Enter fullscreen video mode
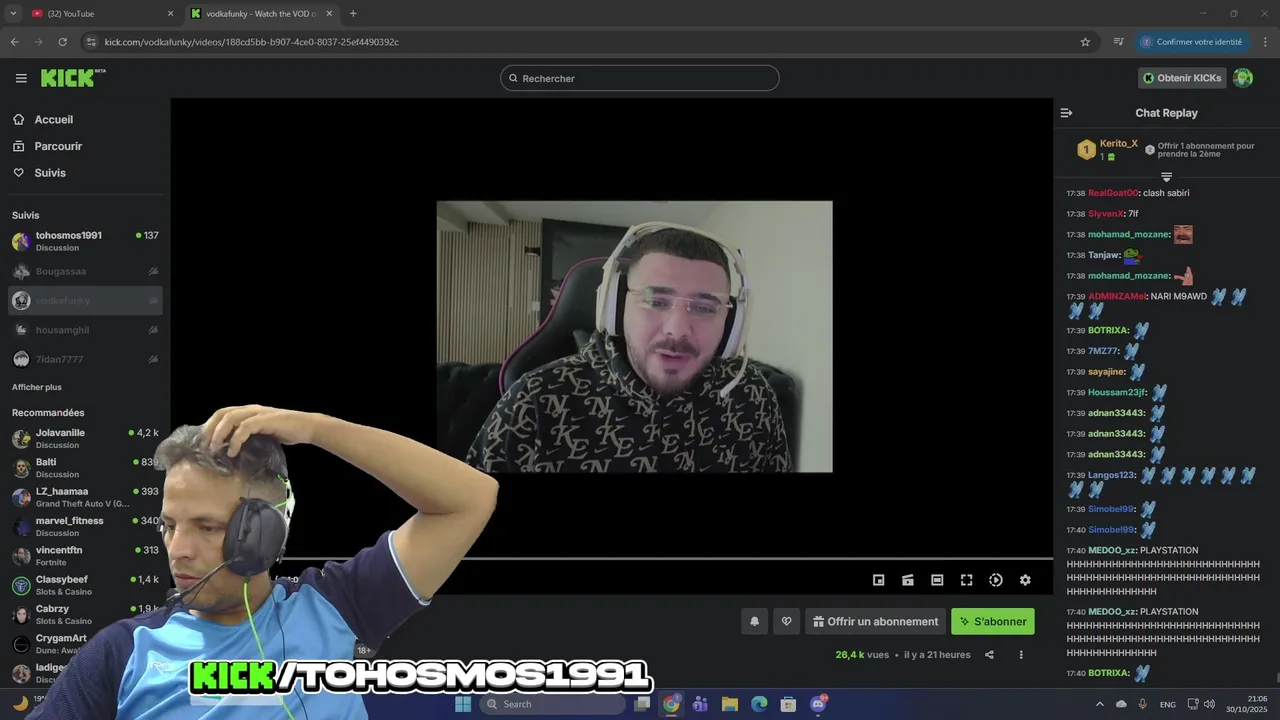The width and height of the screenshot is (1280, 720). (966, 580)
